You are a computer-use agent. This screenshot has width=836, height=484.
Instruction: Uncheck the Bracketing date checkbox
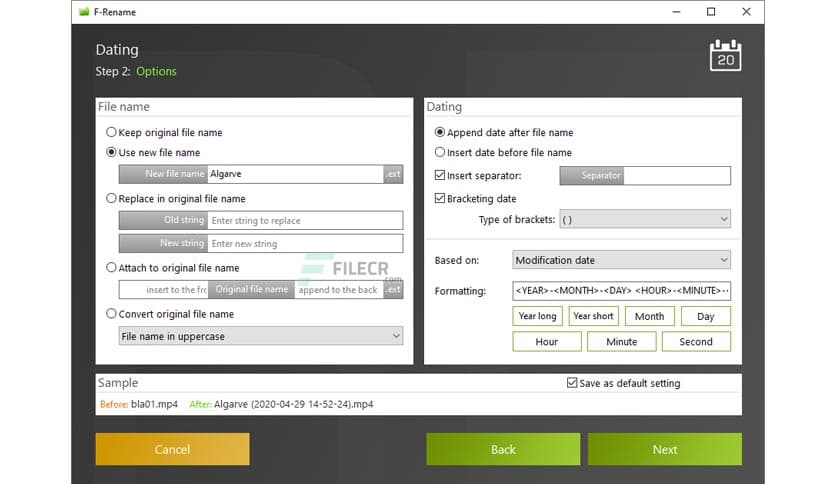click(440, 199)
